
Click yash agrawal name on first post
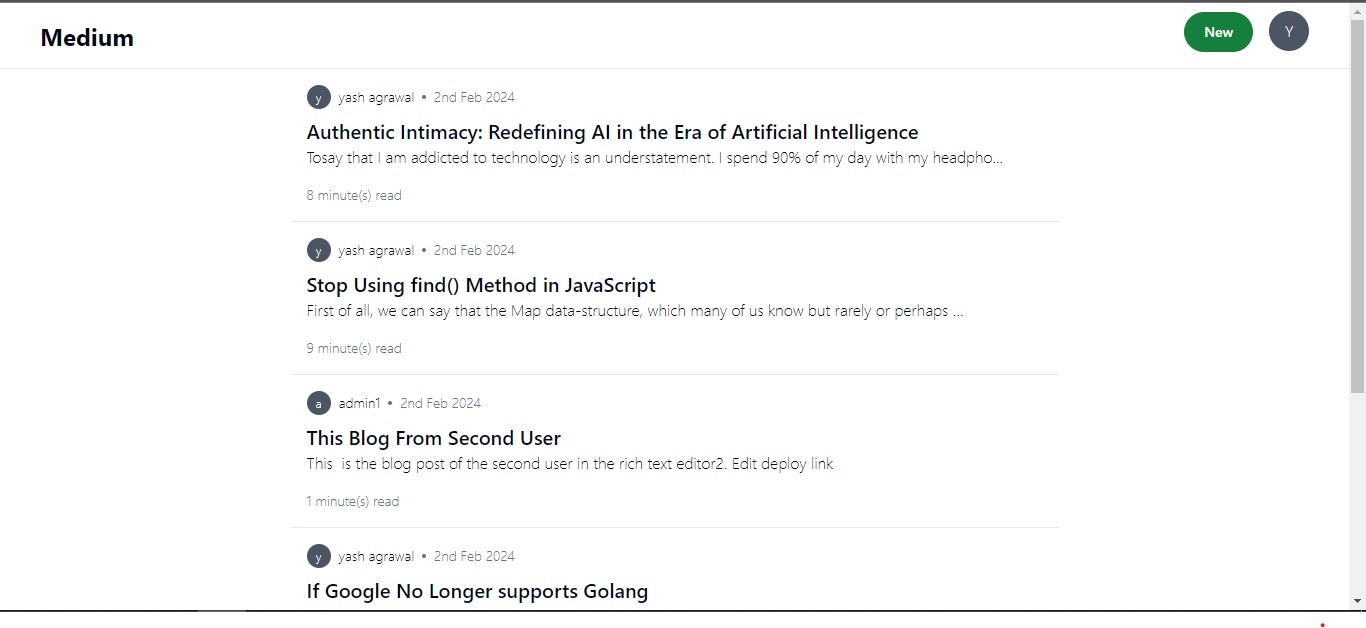376,97
